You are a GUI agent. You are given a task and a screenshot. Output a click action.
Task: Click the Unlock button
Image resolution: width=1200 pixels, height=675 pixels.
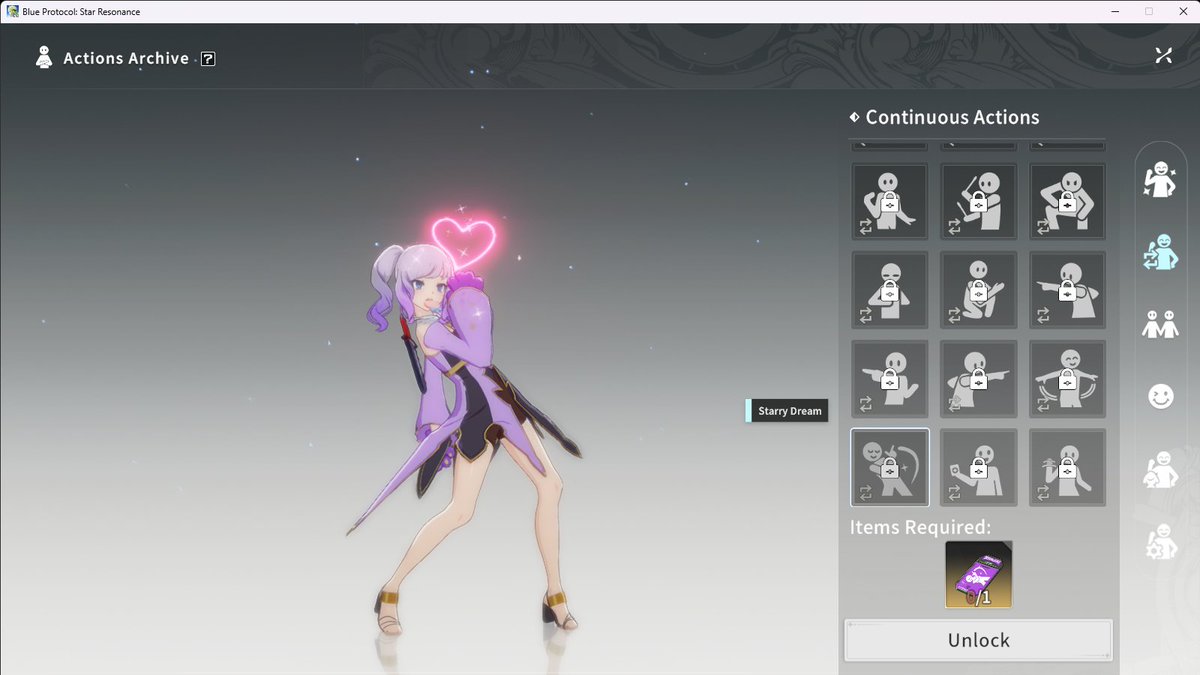point(979,640)
